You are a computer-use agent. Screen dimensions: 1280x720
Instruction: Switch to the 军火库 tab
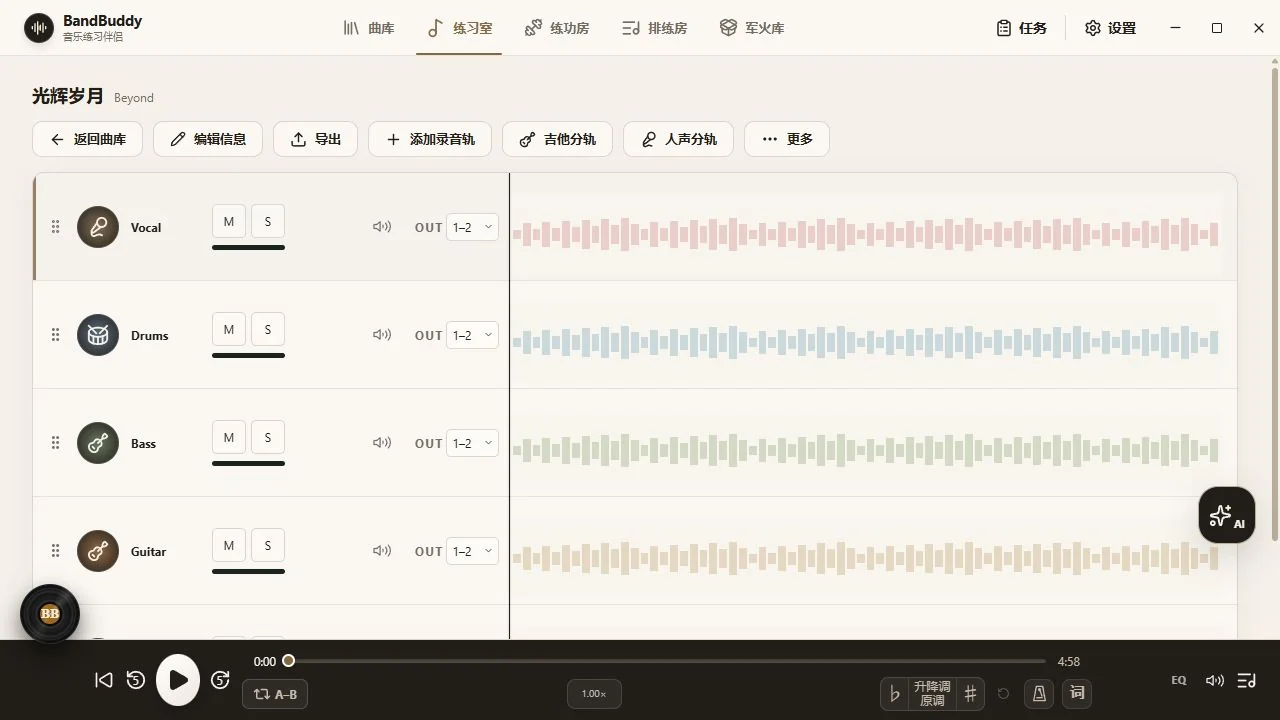click(x=752, y=28)
